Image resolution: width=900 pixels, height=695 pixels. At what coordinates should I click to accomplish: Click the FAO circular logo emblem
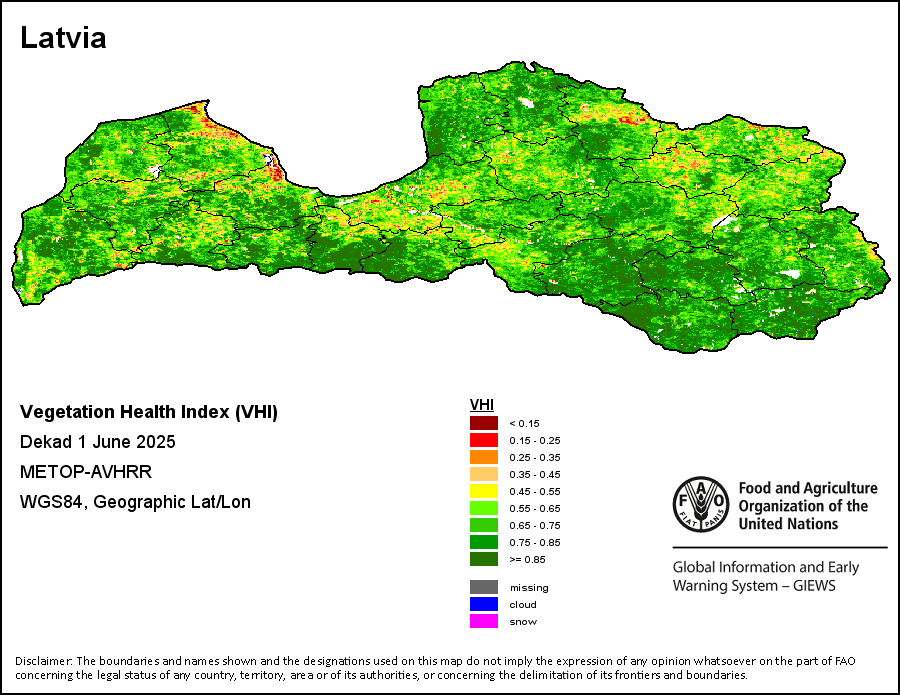click(701, 504)
